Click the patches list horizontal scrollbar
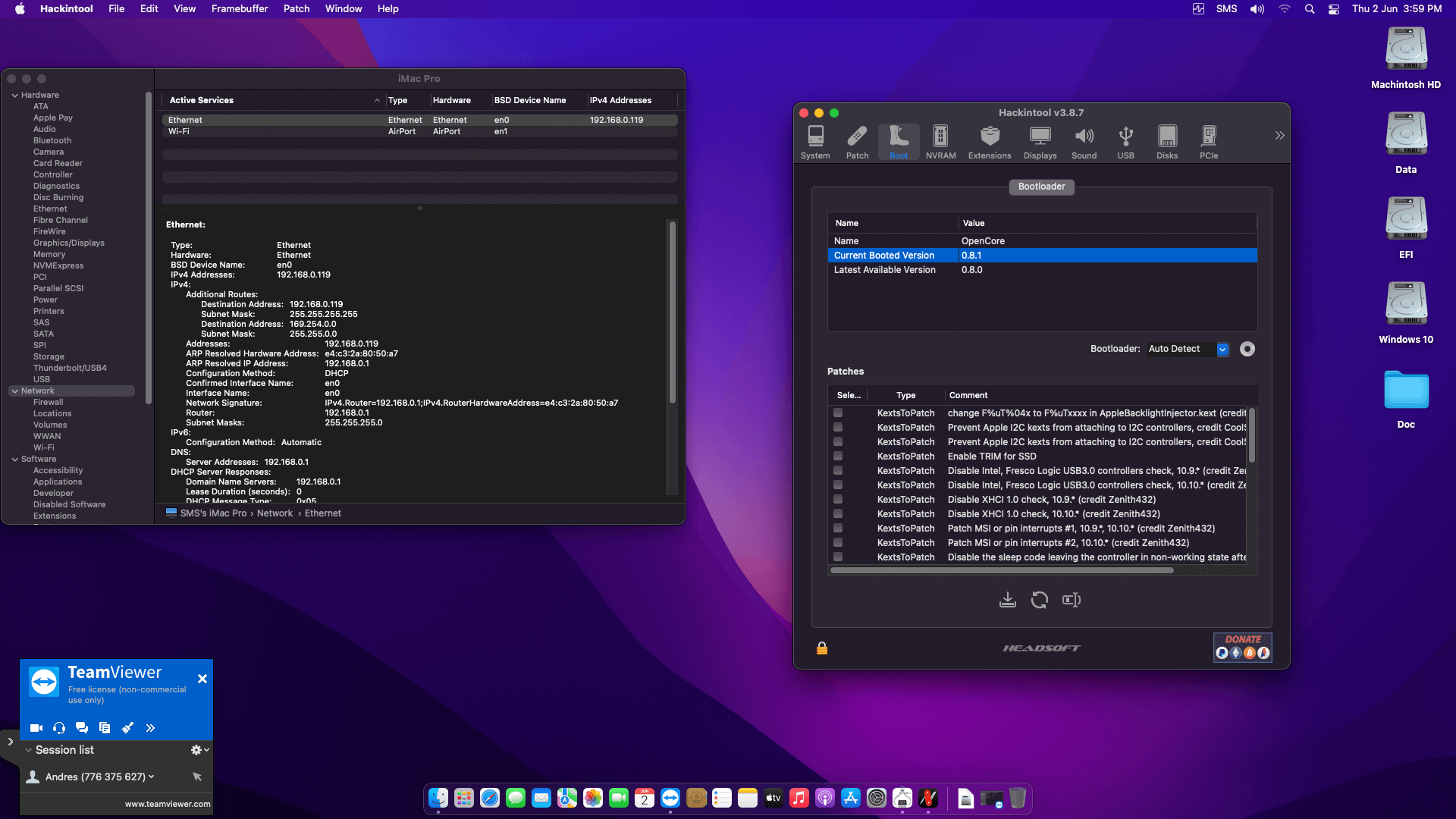 point(1002,570)
